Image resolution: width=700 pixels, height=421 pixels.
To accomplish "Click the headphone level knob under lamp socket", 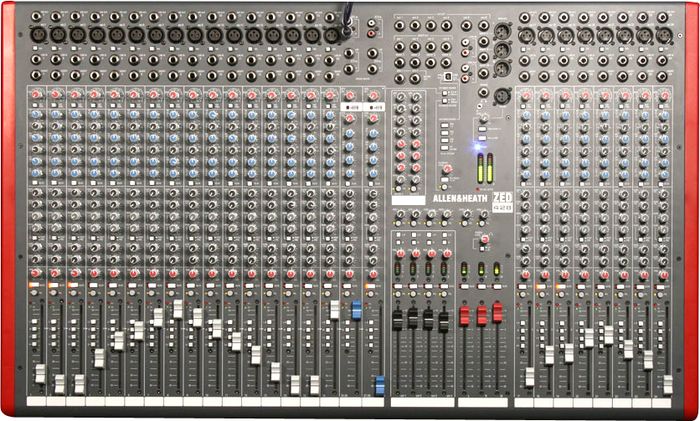I will (483, 118).
